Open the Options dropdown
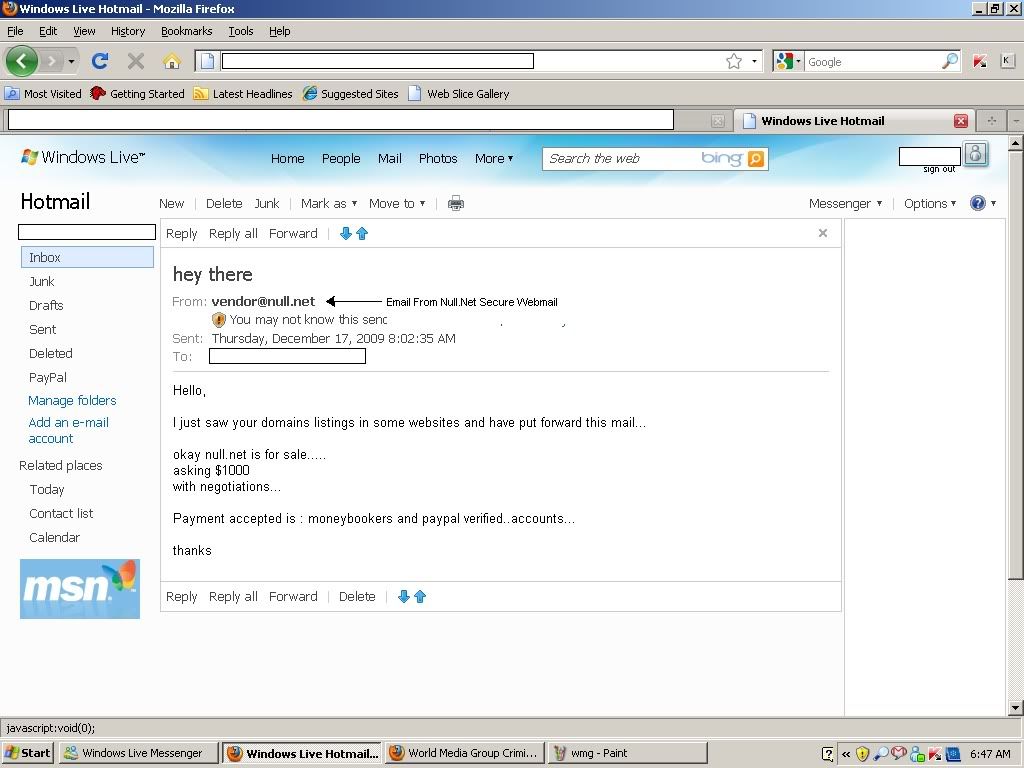 pos(930,204)
